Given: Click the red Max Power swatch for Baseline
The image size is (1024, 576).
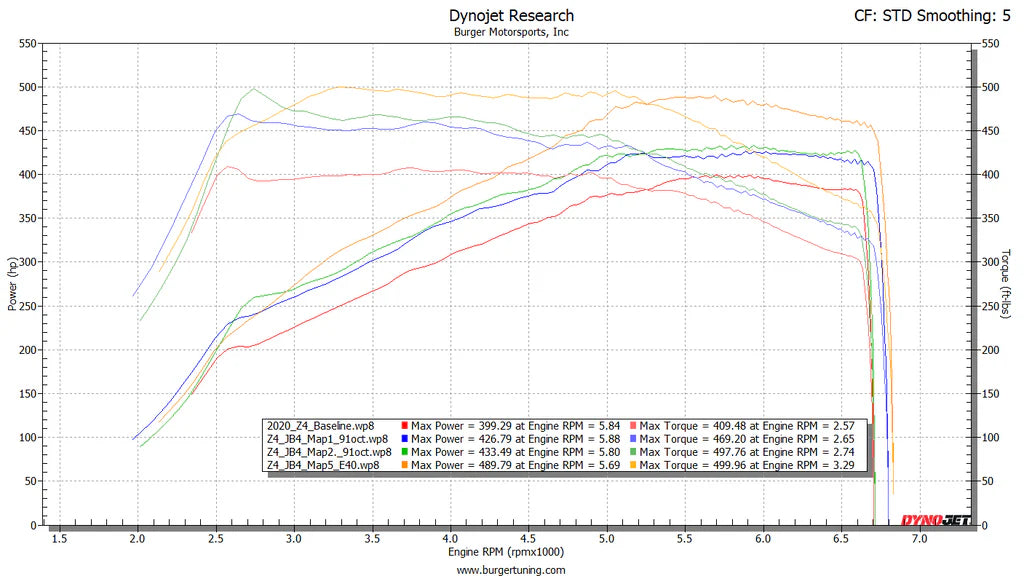Looking at the screenshot, I should [x=403, y=425].
